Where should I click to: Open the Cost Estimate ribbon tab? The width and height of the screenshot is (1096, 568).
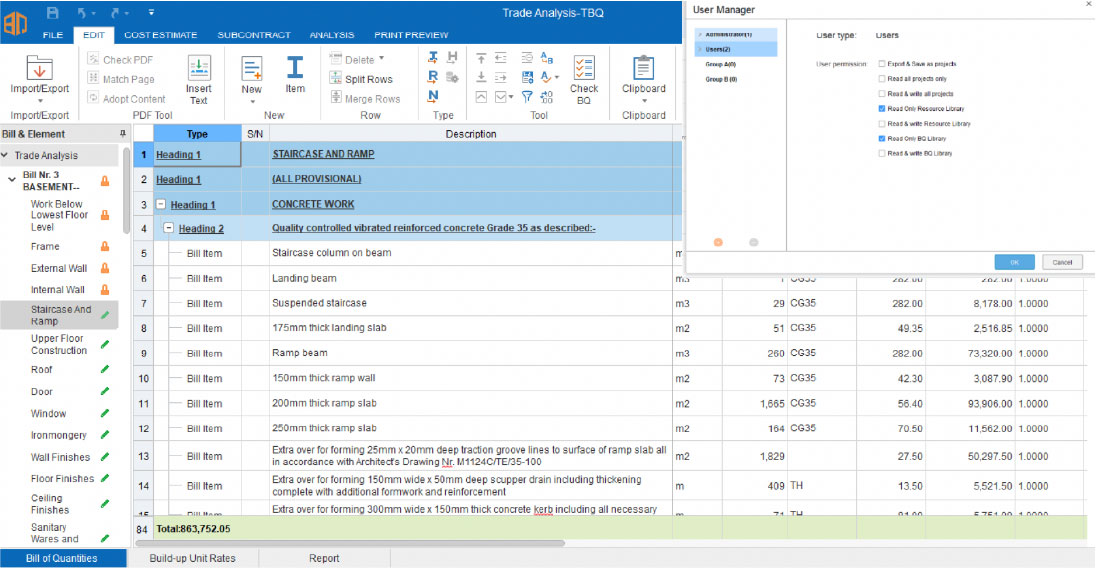click(x=160, y=35)
